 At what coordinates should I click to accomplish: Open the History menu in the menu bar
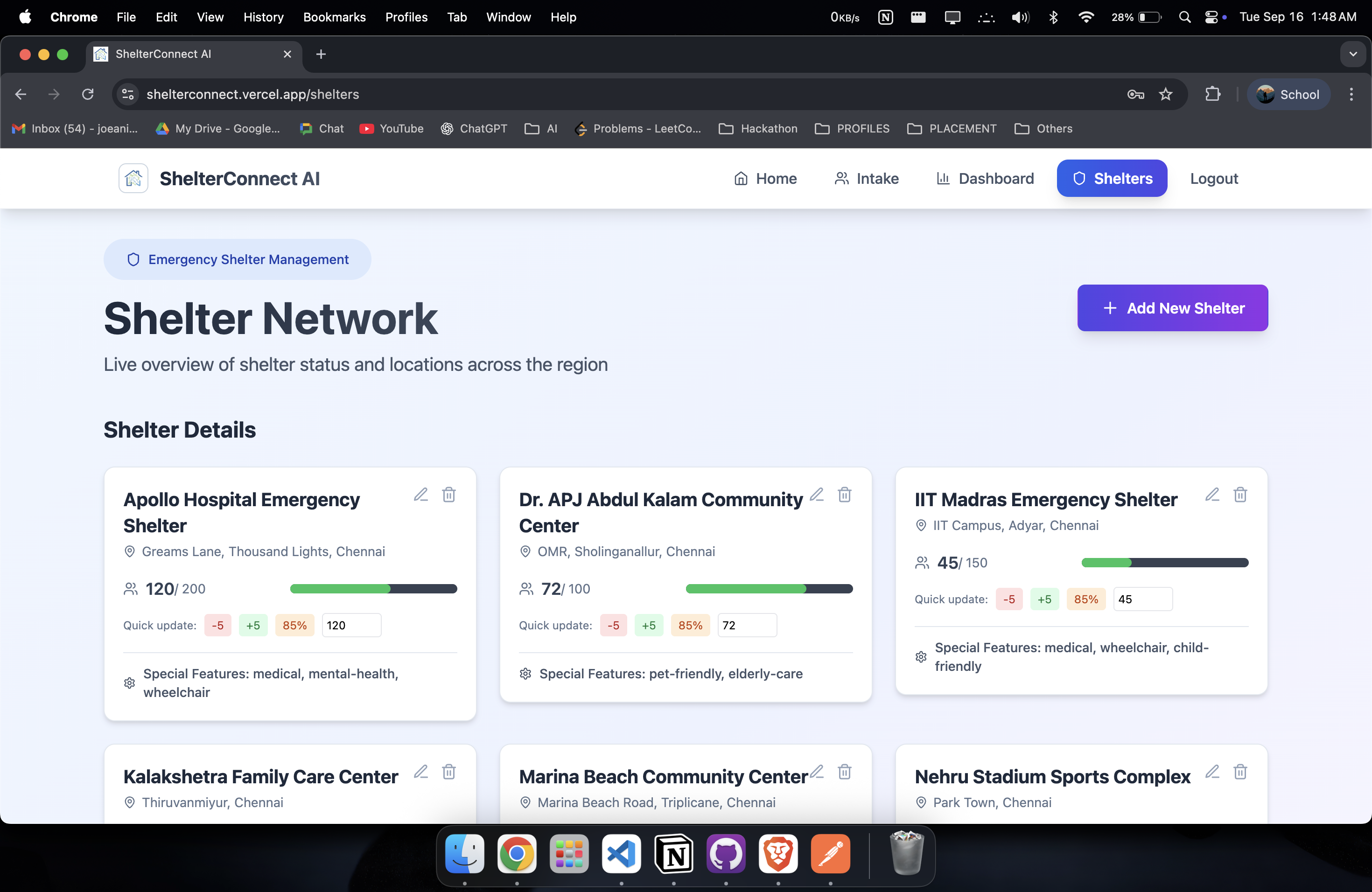coord(263,17)
